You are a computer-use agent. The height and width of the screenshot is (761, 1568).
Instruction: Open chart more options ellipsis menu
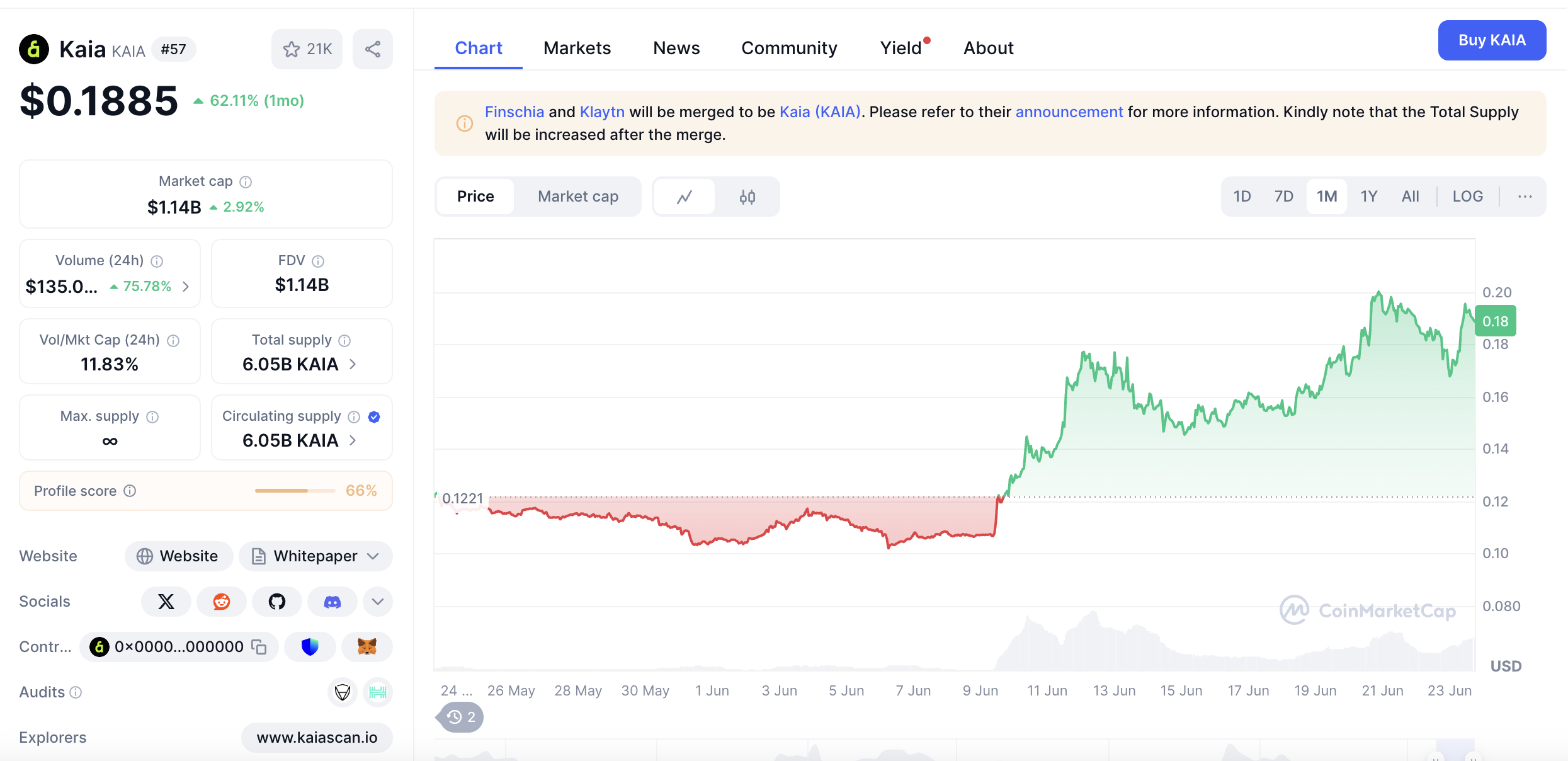click(1525, 197)
